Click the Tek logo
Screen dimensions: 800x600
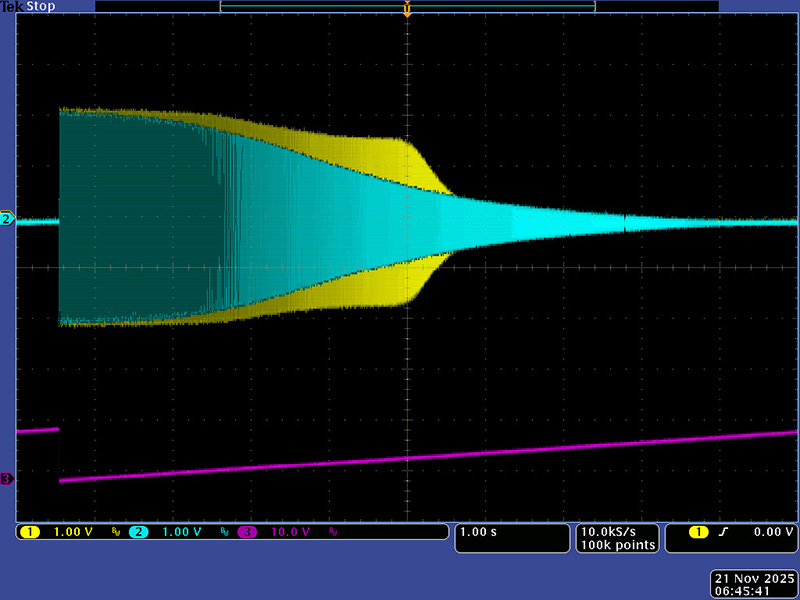click(9, 6)
